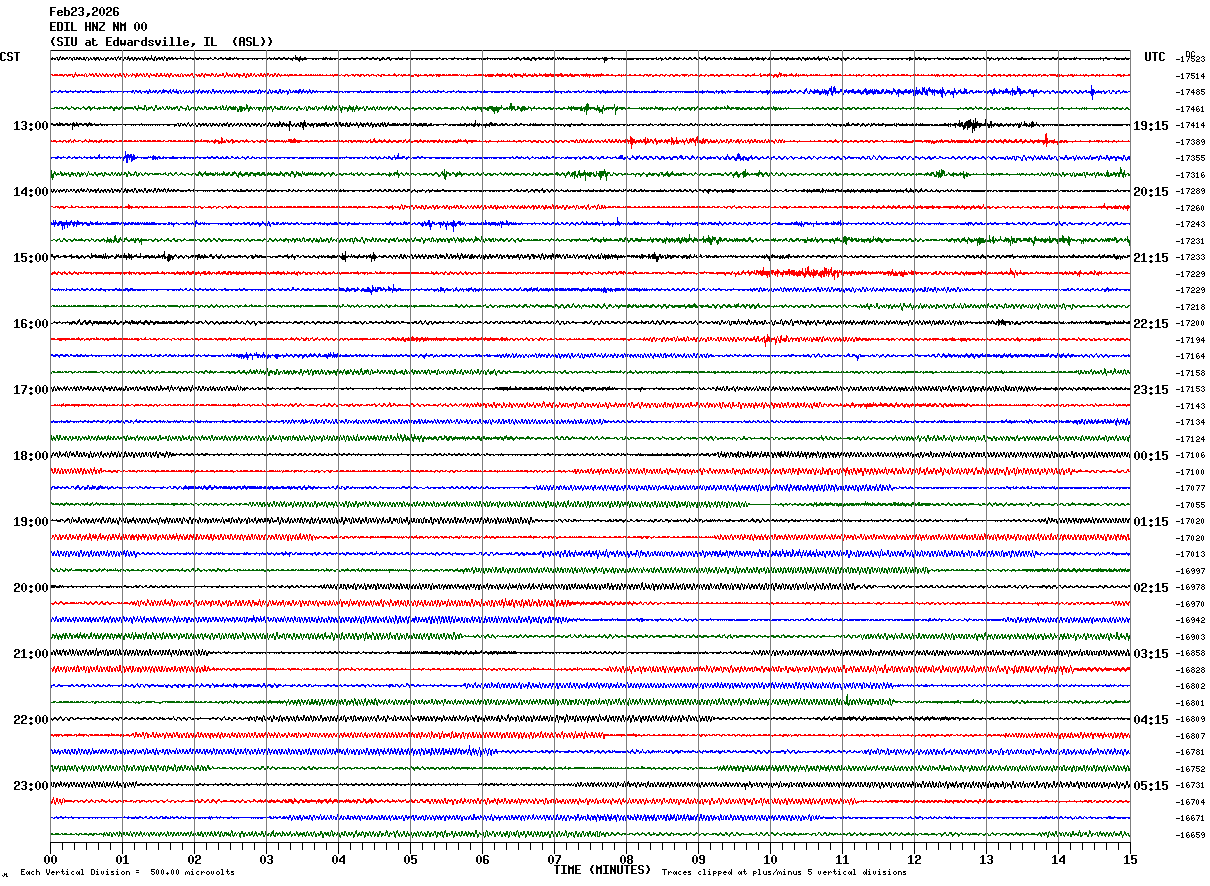This screenshot has height=886, width=1210.
Task: Select the 15:00 CST time label
Action: (x=30, y=258)
